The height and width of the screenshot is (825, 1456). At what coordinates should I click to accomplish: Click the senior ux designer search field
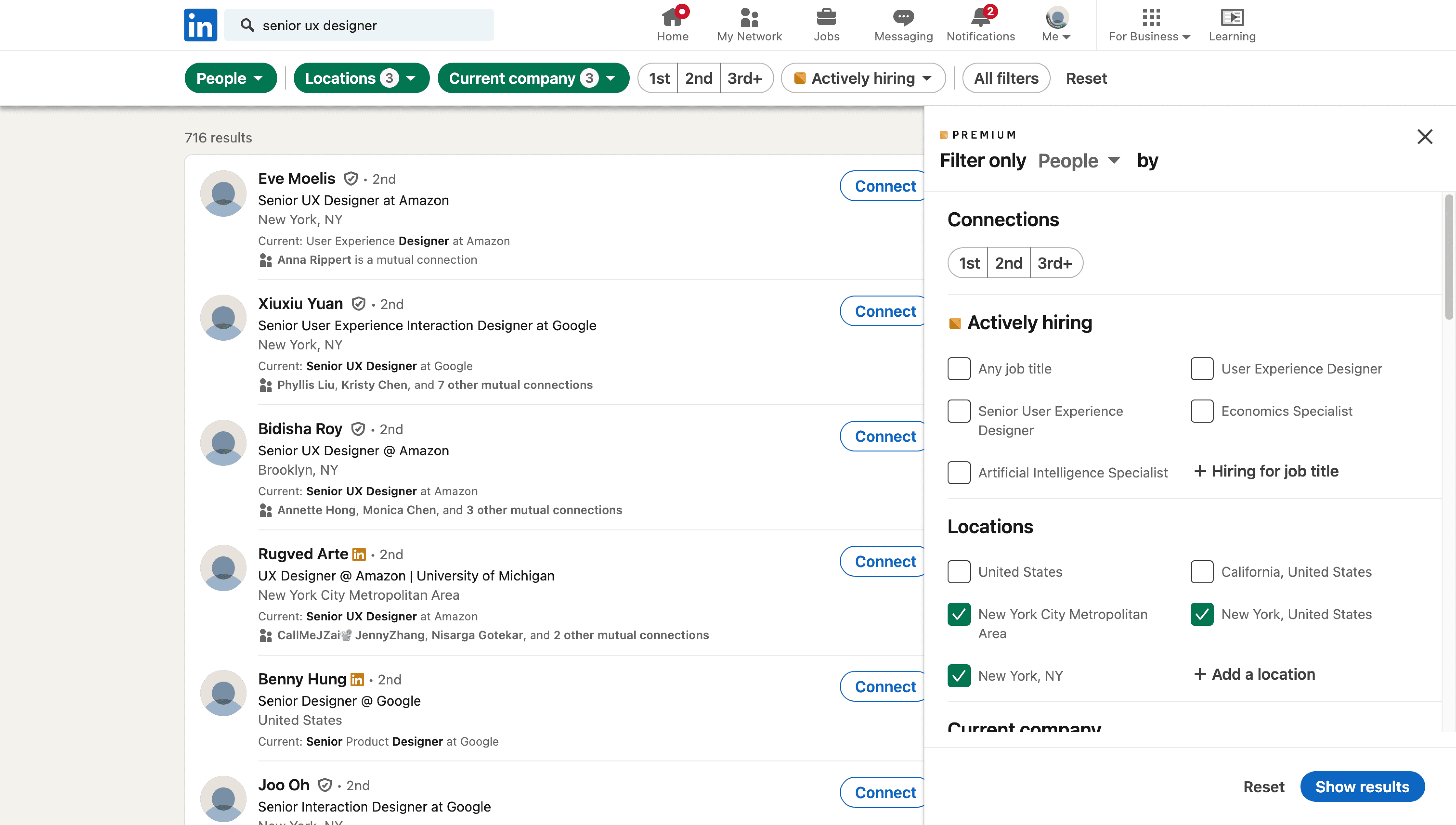(359, 25)
